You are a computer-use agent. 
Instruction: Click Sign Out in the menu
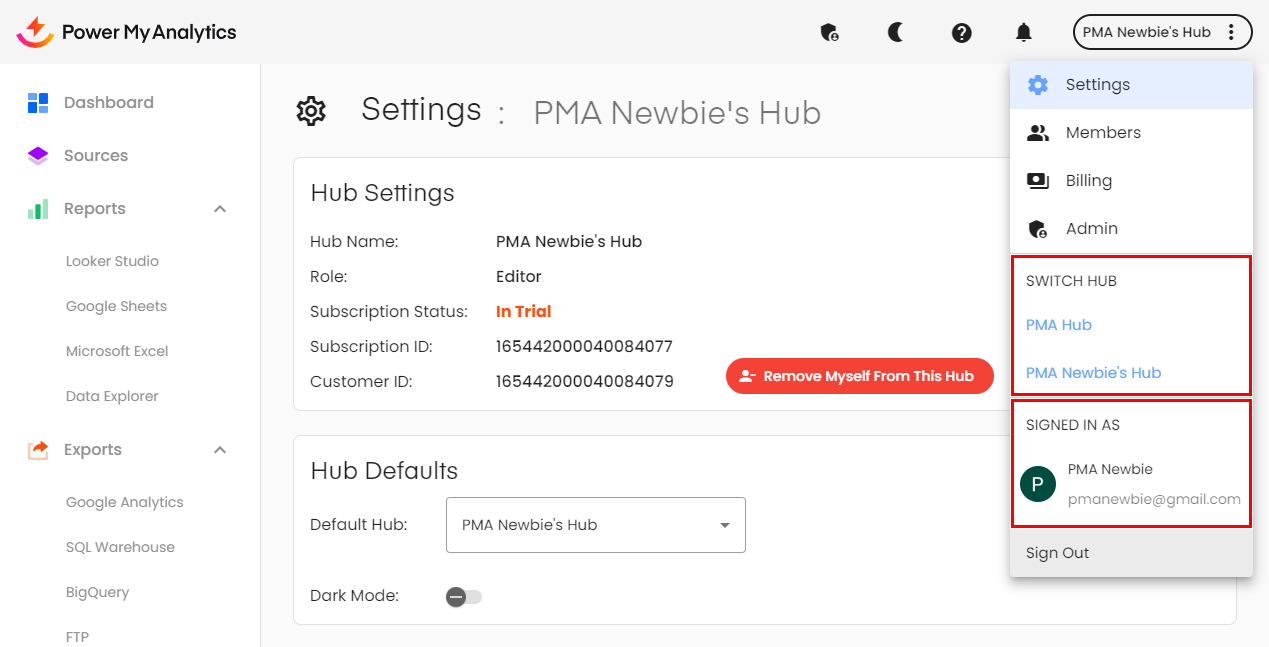tap(1057, 553)
